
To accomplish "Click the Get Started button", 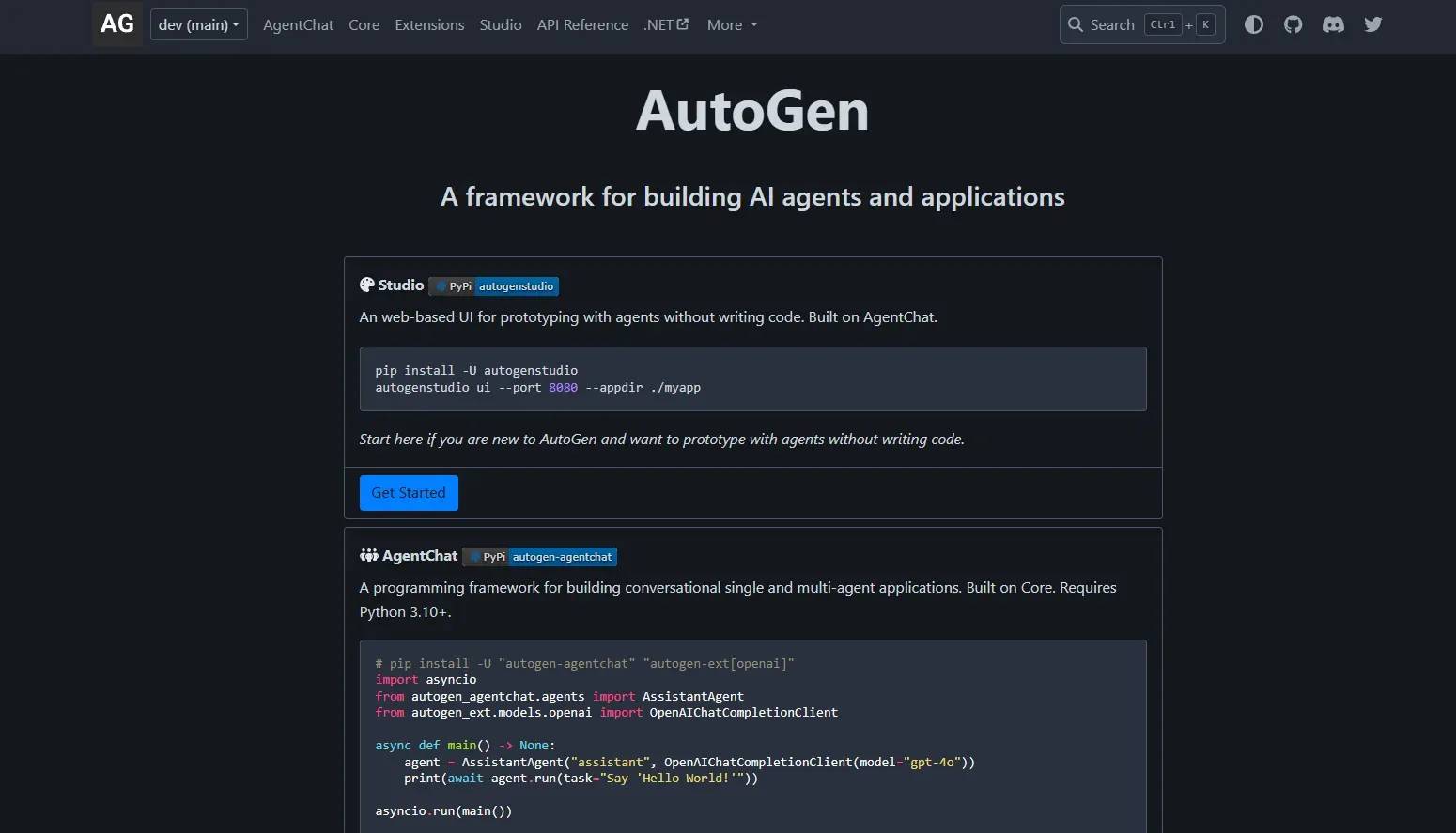I will tap(409, 493).
